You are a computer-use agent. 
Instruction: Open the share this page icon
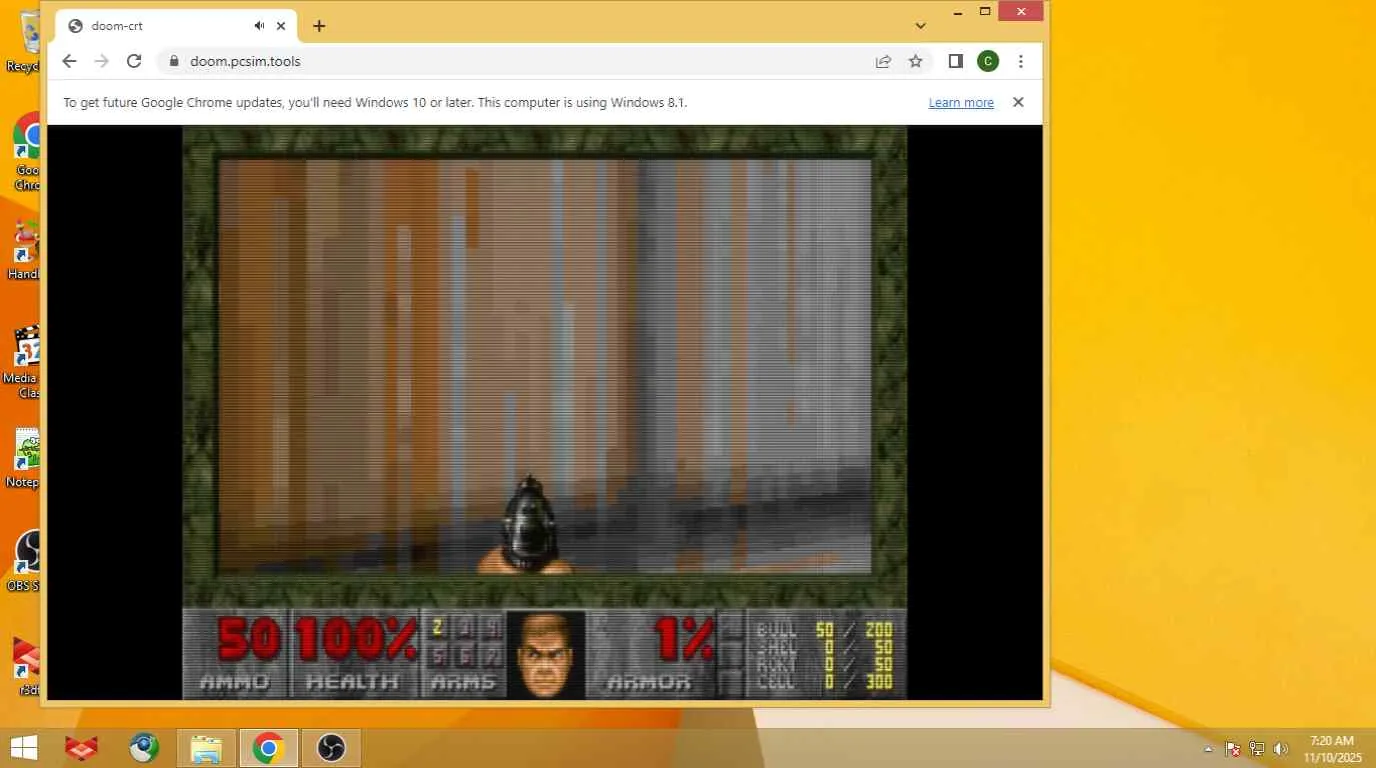tap(883, 61)
